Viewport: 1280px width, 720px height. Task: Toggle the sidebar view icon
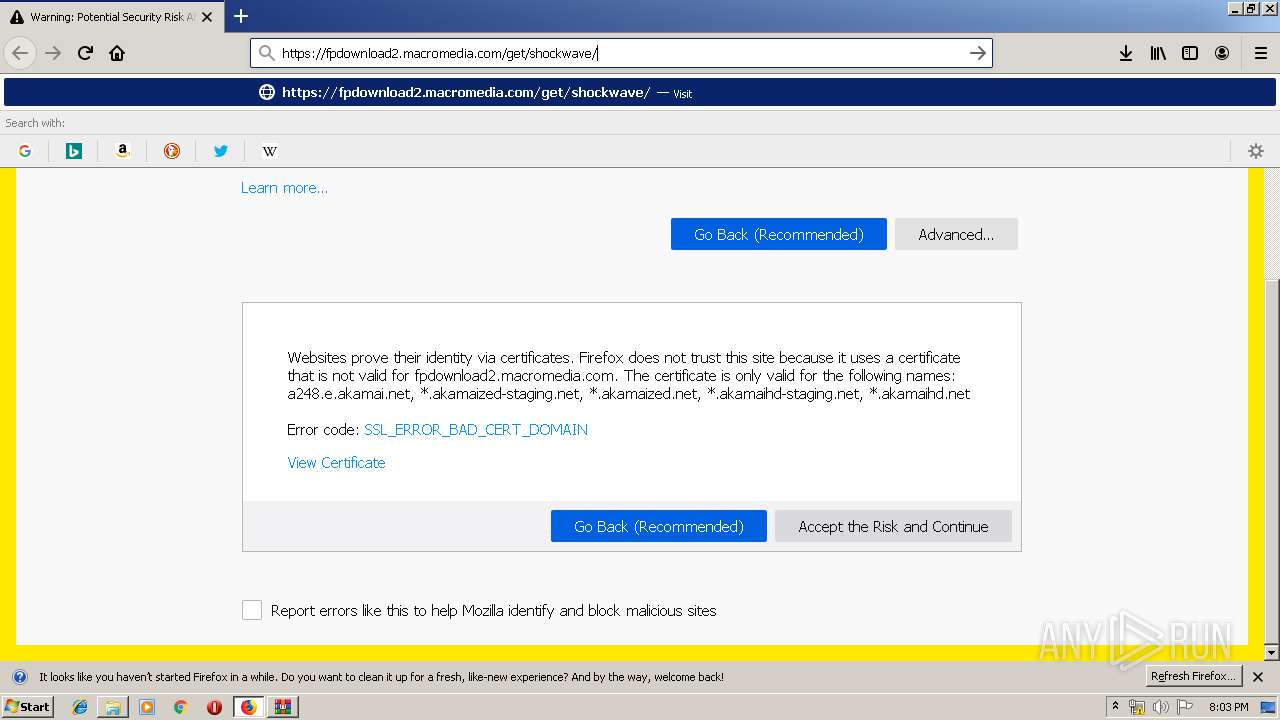pos(1190,53)
